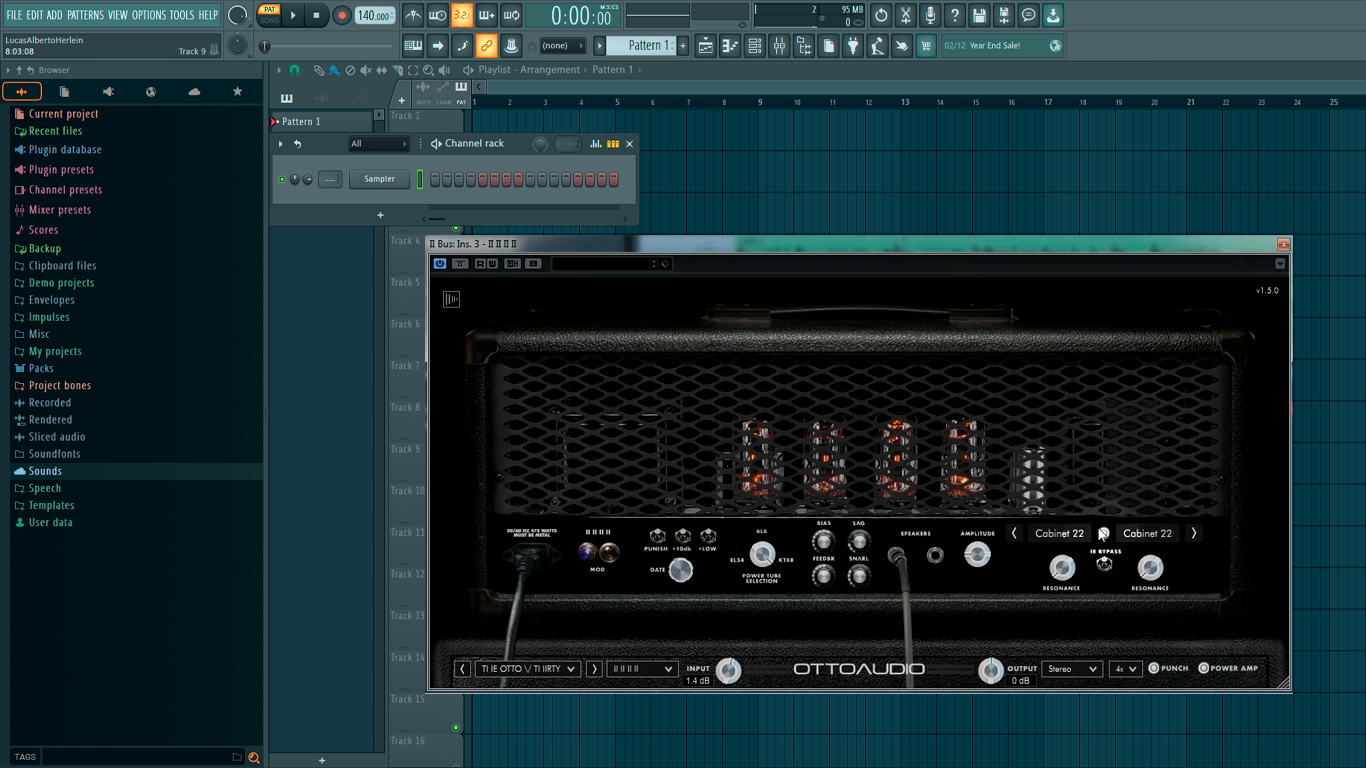Open the VIEW menu
The height and width of the screenshot is (768, 1366).
[x=118, y=15]
